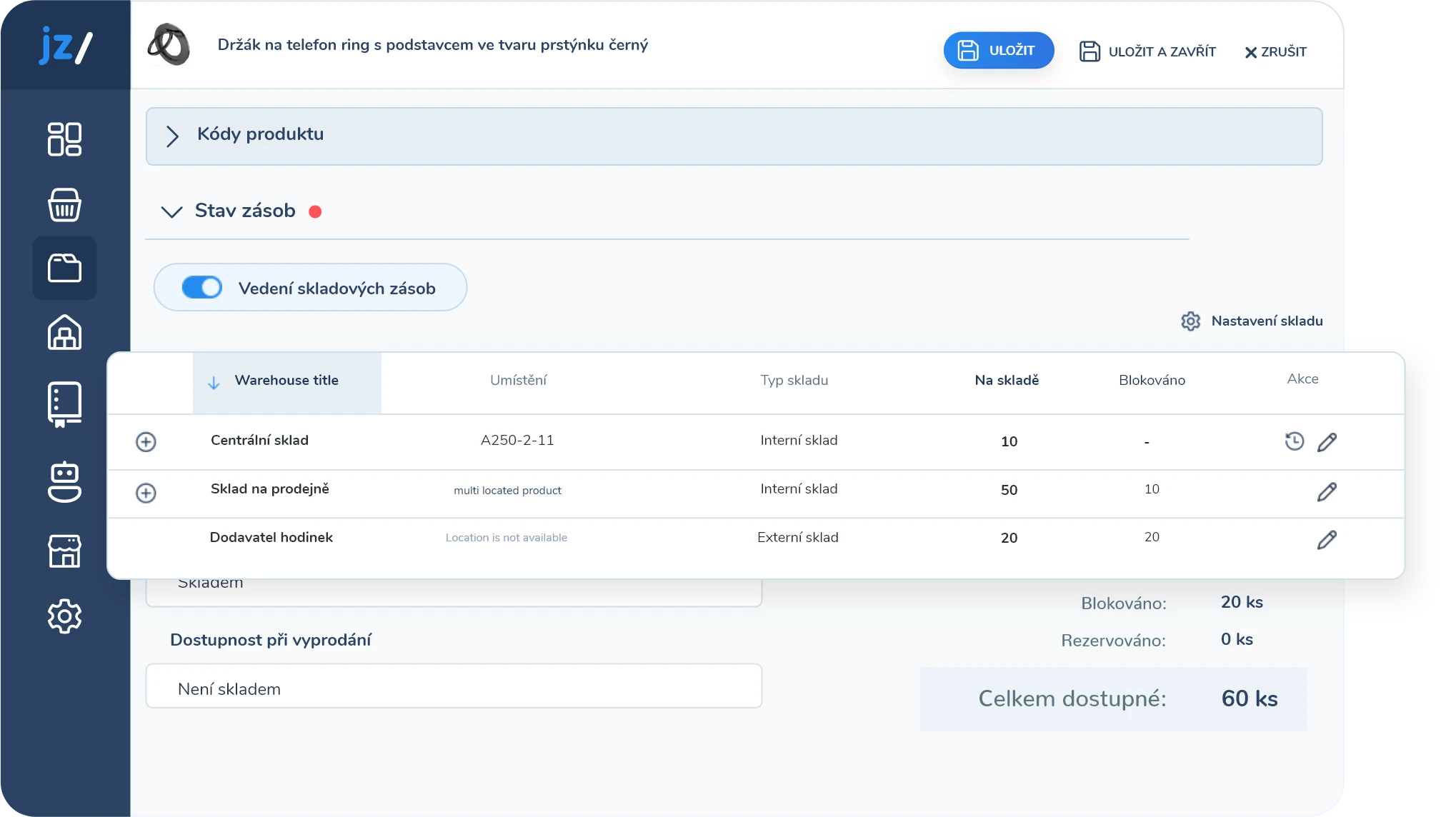Viewport: 1456px width, 817px height.
Task: Edit the Dodavatel hodinek row
Action: pyautogui.click(x=1327, y=540)
